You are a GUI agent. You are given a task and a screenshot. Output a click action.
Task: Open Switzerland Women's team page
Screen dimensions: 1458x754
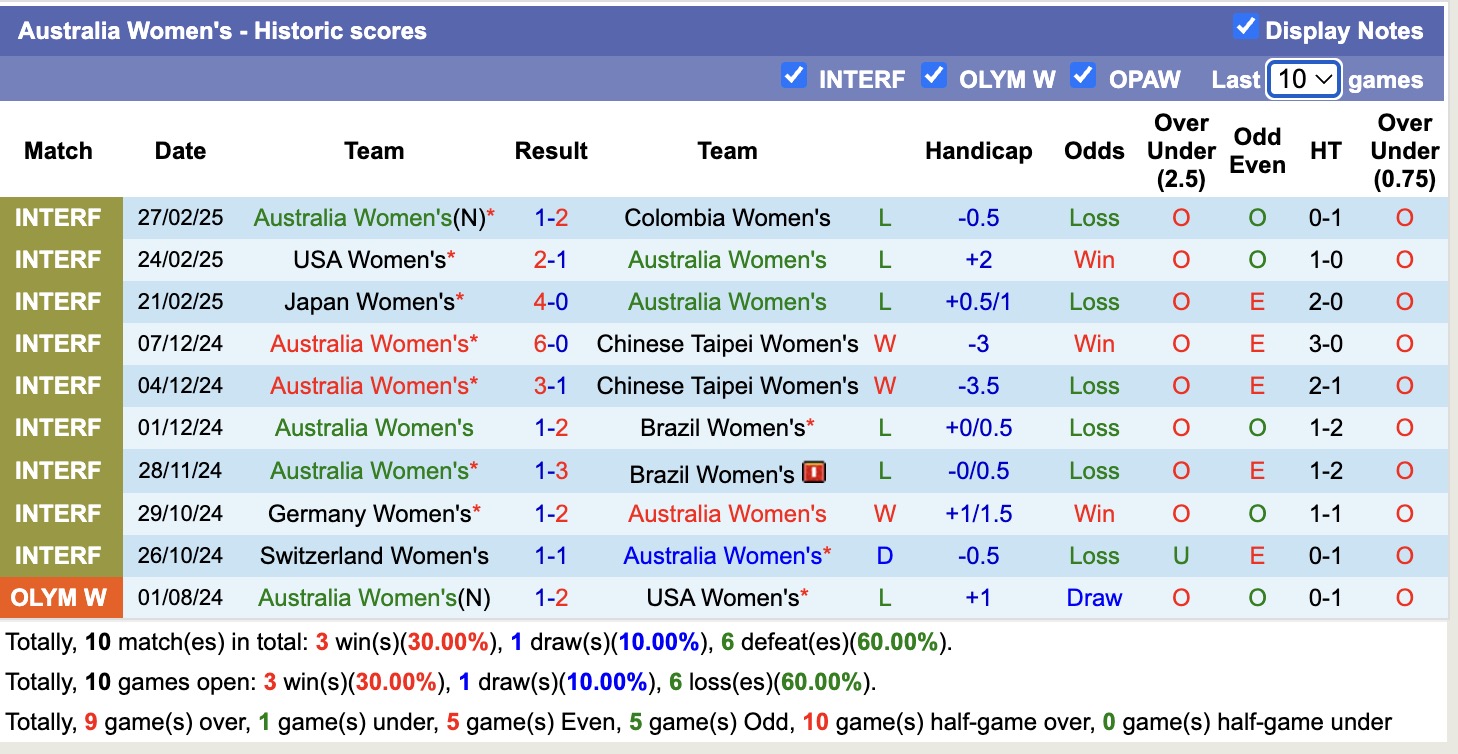coord(374,556)
